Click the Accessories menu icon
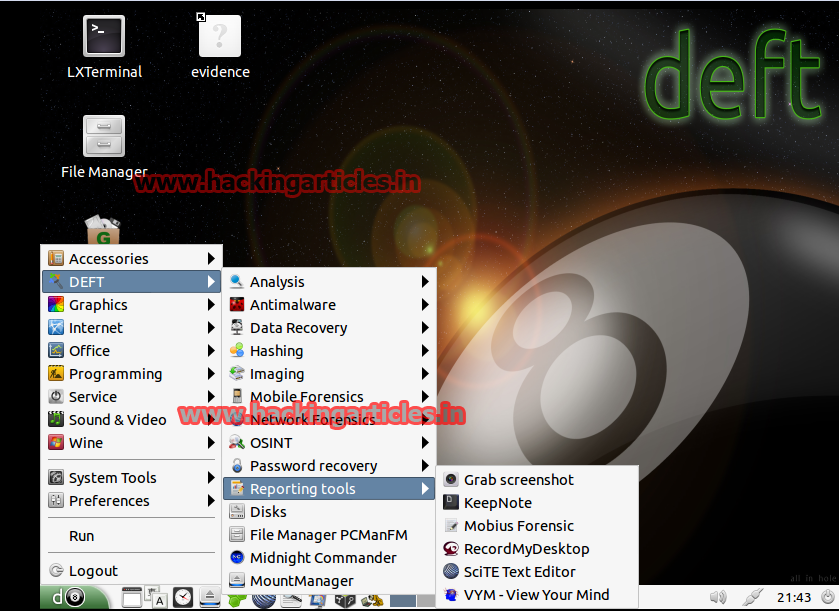This screenshot has width=839, height=611. (x=56, y=258)
